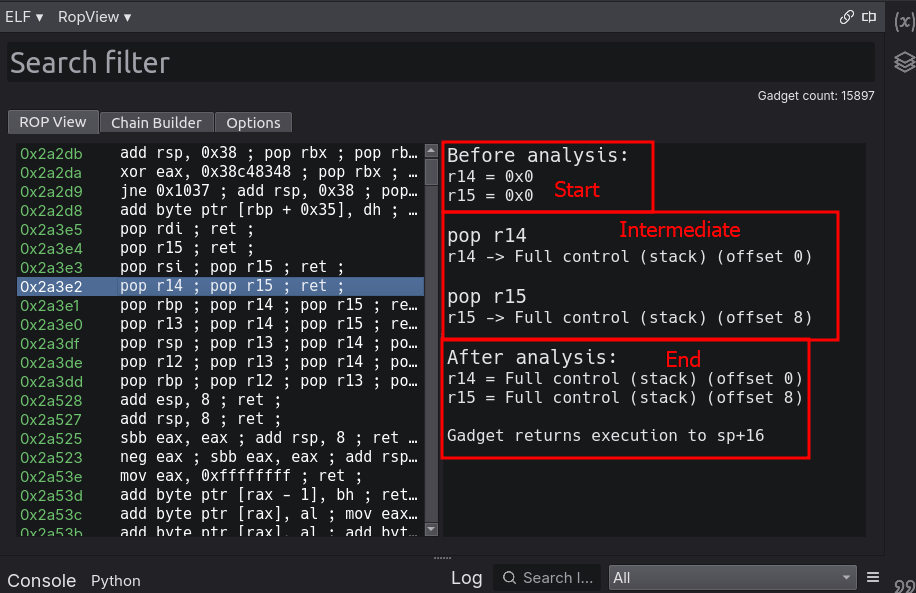Open the variables (x) sidebar panel
The height and width of the screenshot is (593, 916).
[903, 19]
